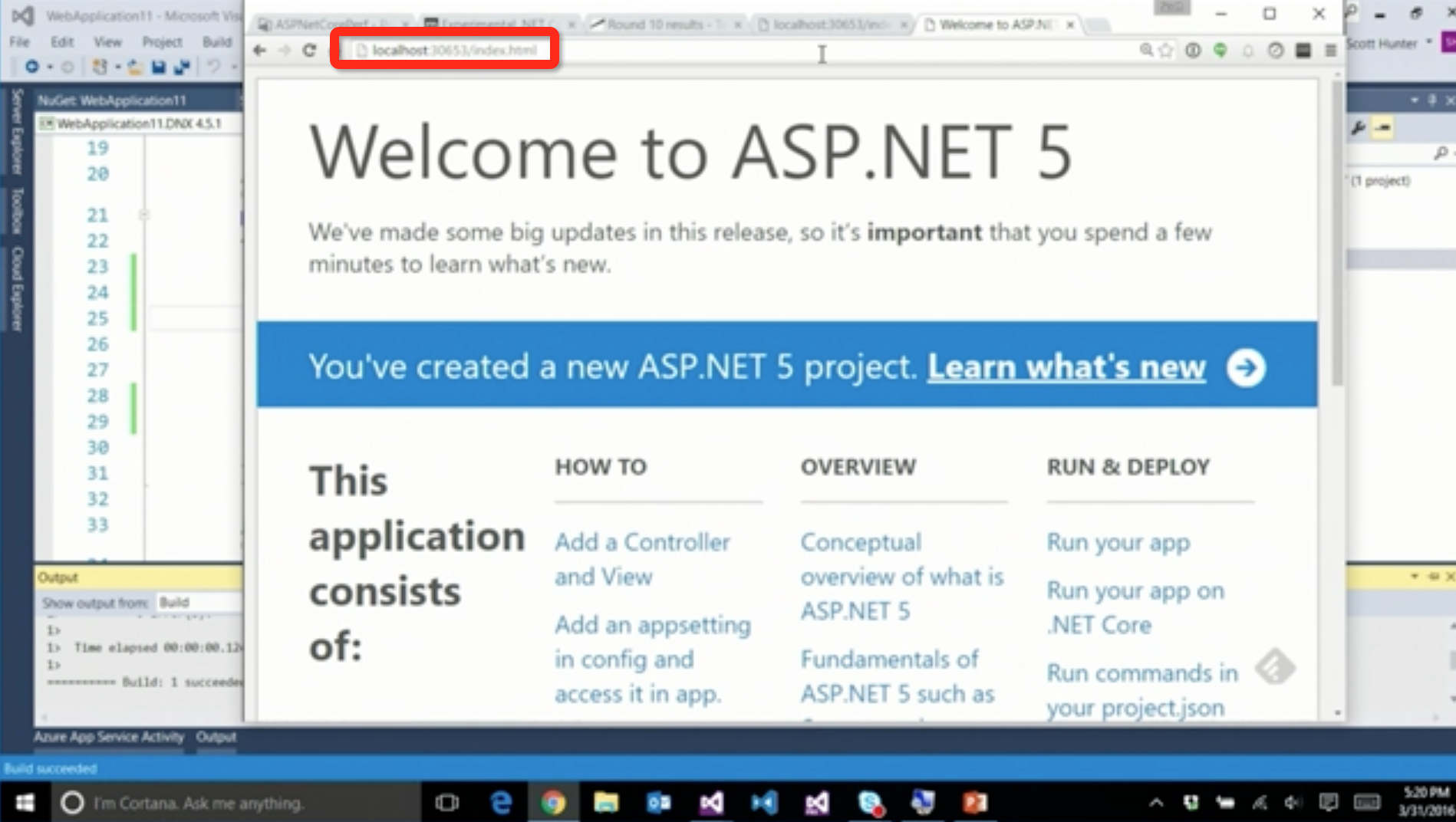The height and width of the screenshot is (822, 1456).
Task: Open the new tab button in Chrome
Action: (x=1099, y=25)
